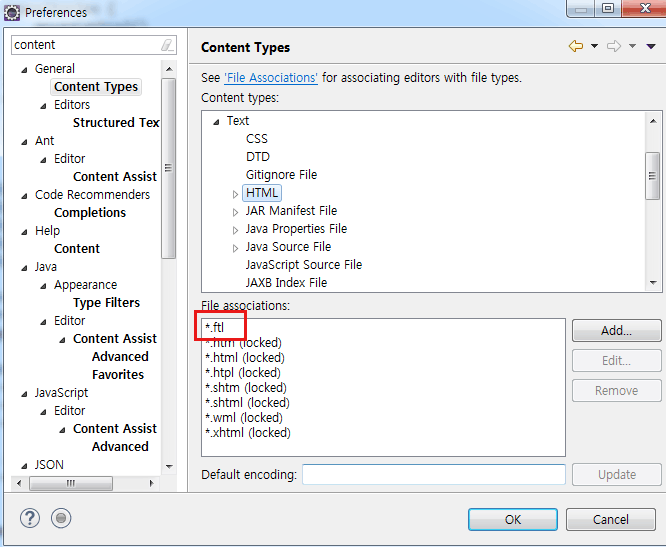Select the *.htpl (locked) association
Screen dimensions: 666x547
pyautogui.click(x=243, y=373)
